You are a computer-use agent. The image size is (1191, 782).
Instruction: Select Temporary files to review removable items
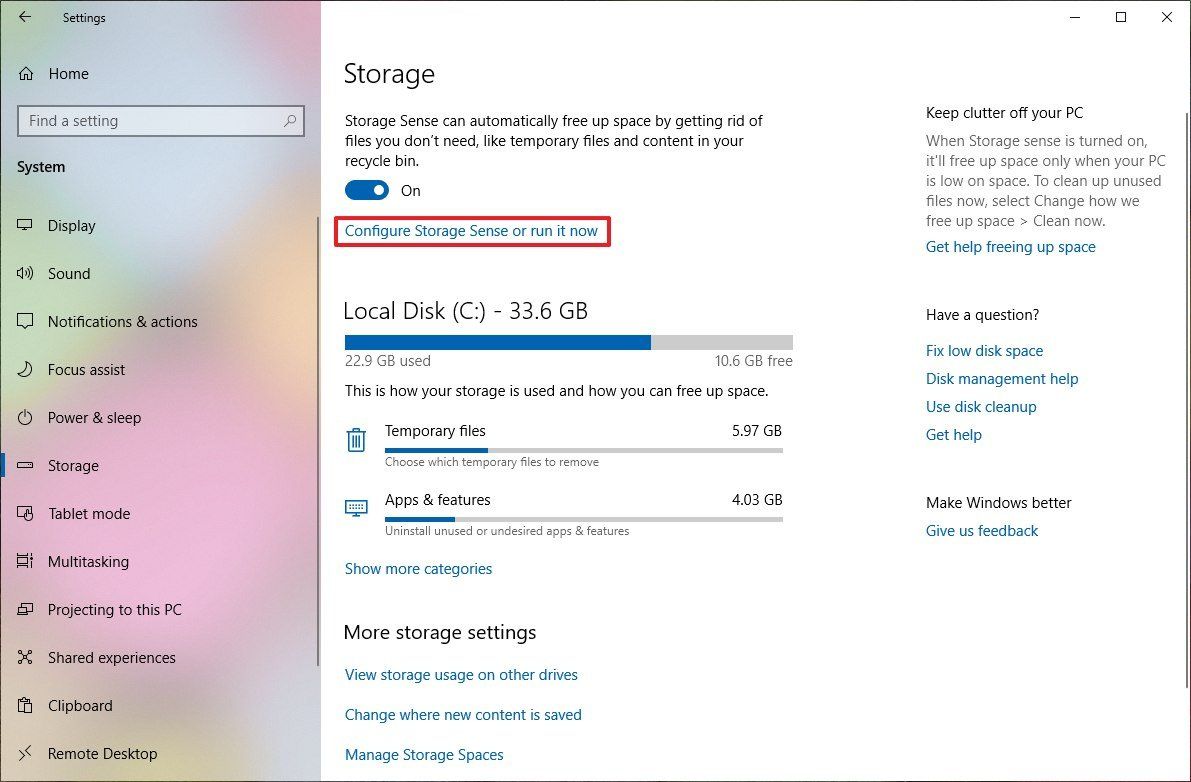point(435,431)
